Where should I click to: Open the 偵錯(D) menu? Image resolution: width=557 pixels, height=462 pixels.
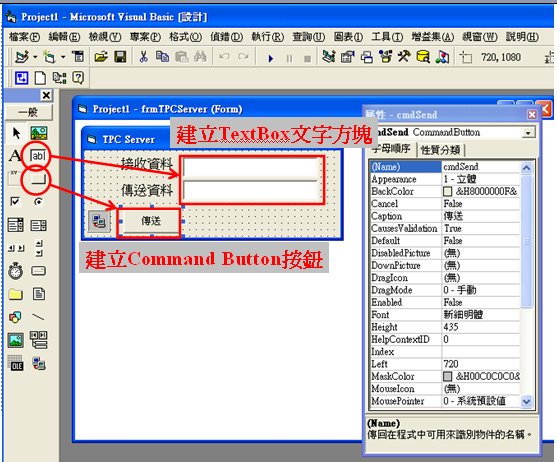coord(227,37)
